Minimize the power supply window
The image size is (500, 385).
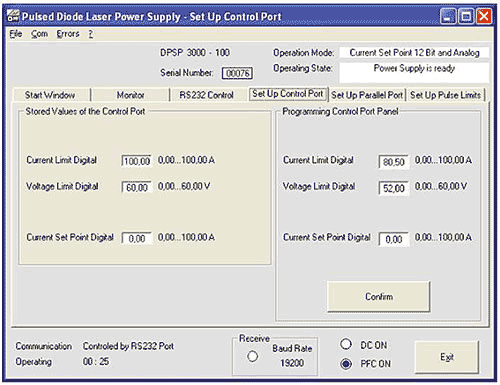[448, 16]
